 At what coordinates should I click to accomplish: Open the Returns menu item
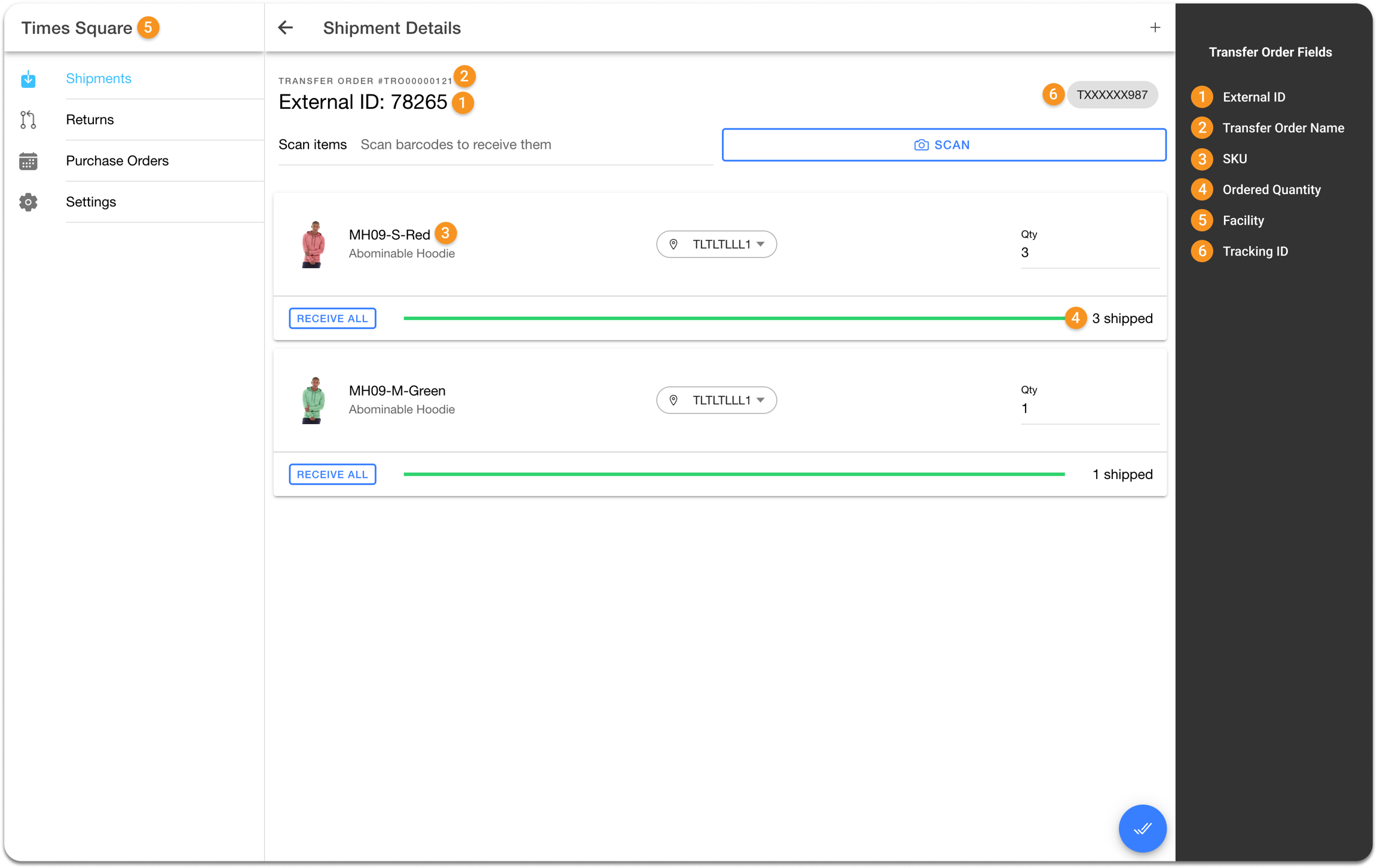(90, 119)
